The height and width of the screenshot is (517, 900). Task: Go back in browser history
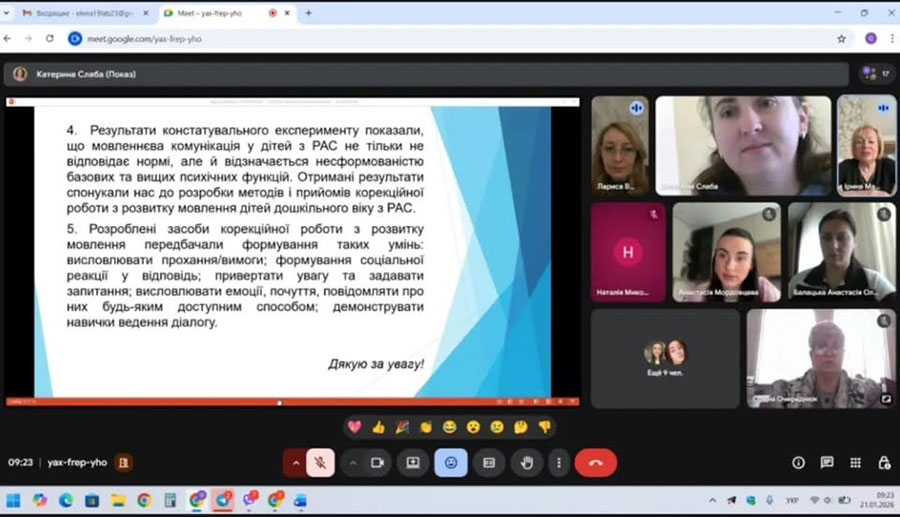pyautogui.click(x=7, y=38)
